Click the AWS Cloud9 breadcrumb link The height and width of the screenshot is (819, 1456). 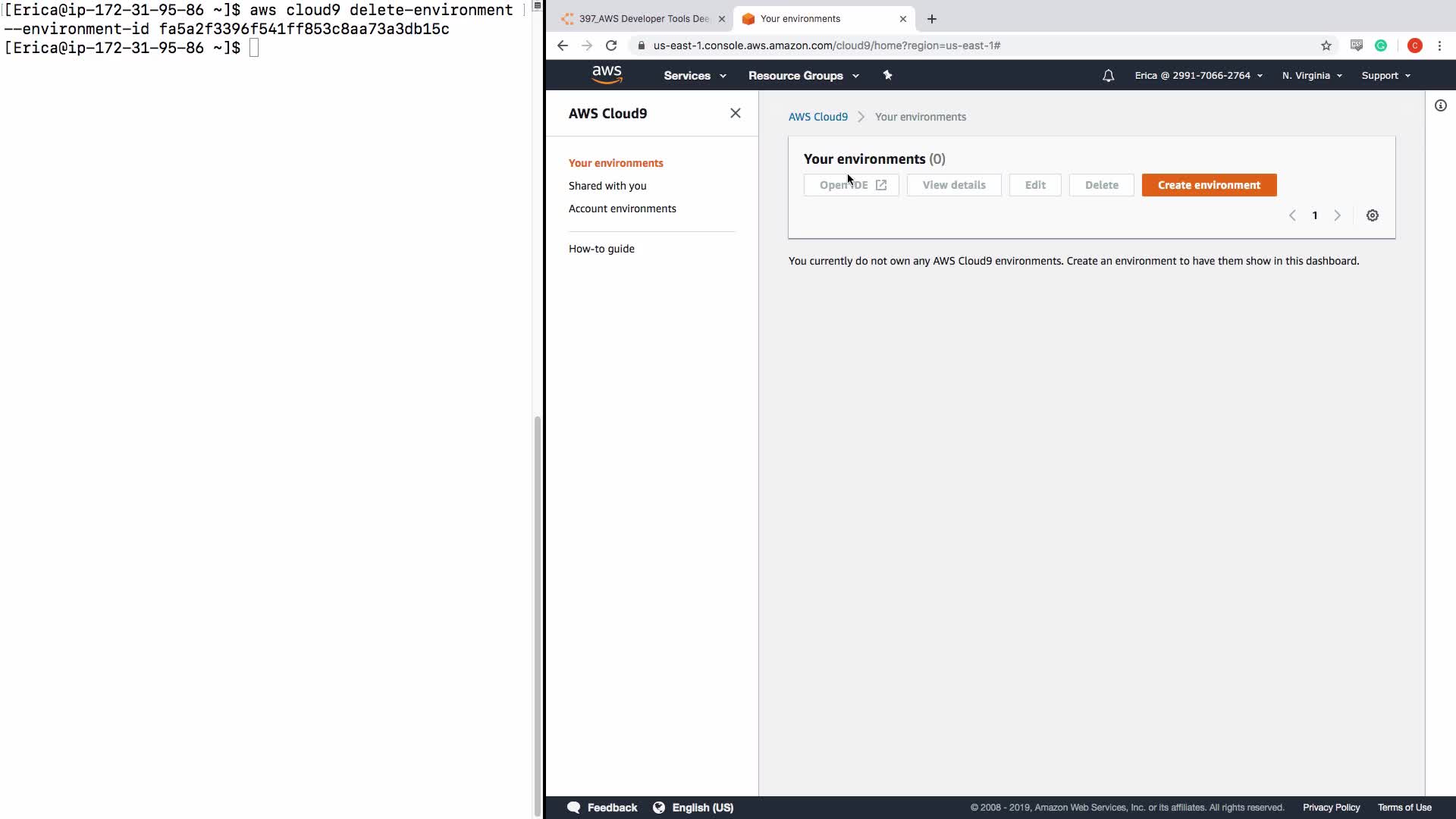click(x=817, y=117)
